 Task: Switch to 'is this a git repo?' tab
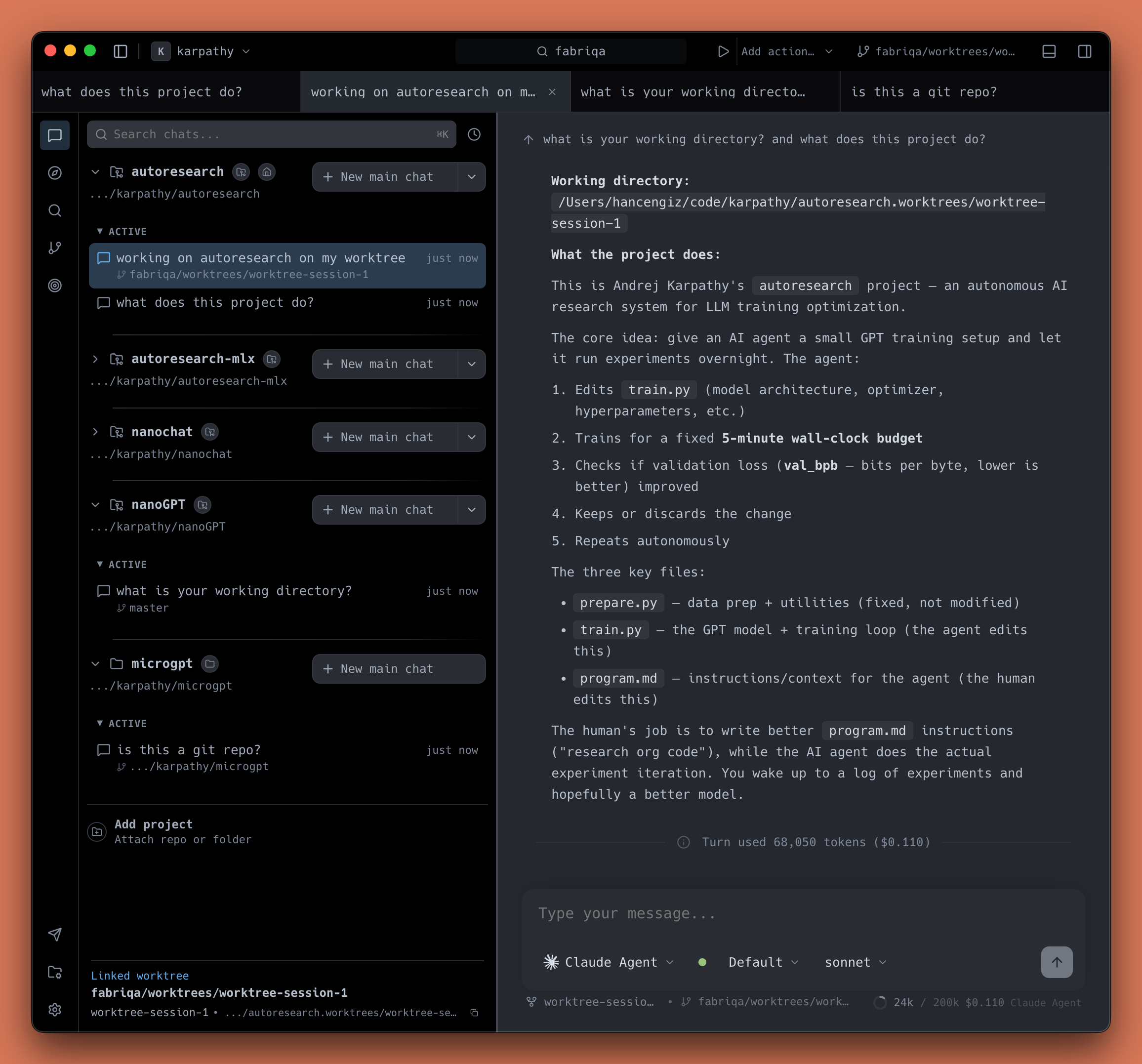click(x=924, y=92)
